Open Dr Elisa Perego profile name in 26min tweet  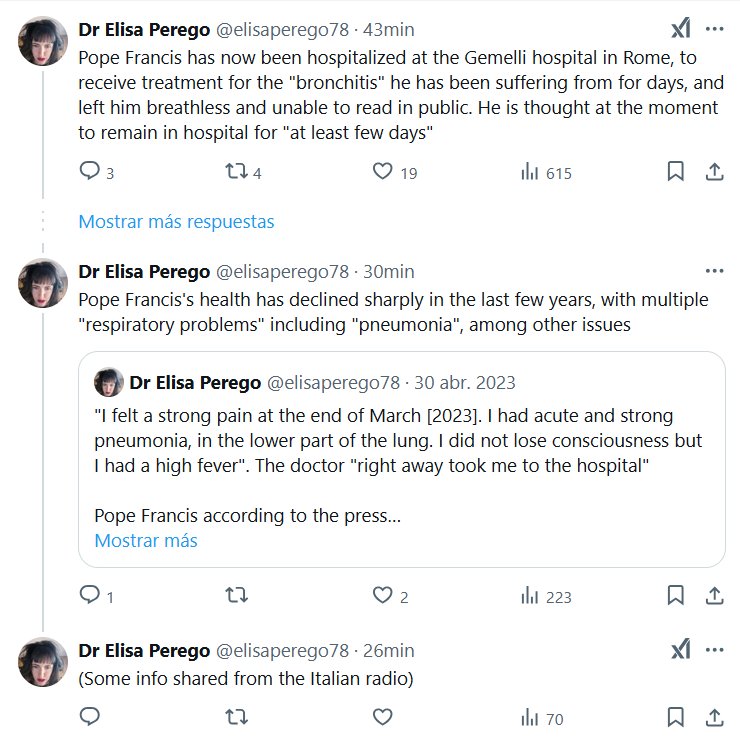point(144,650)
